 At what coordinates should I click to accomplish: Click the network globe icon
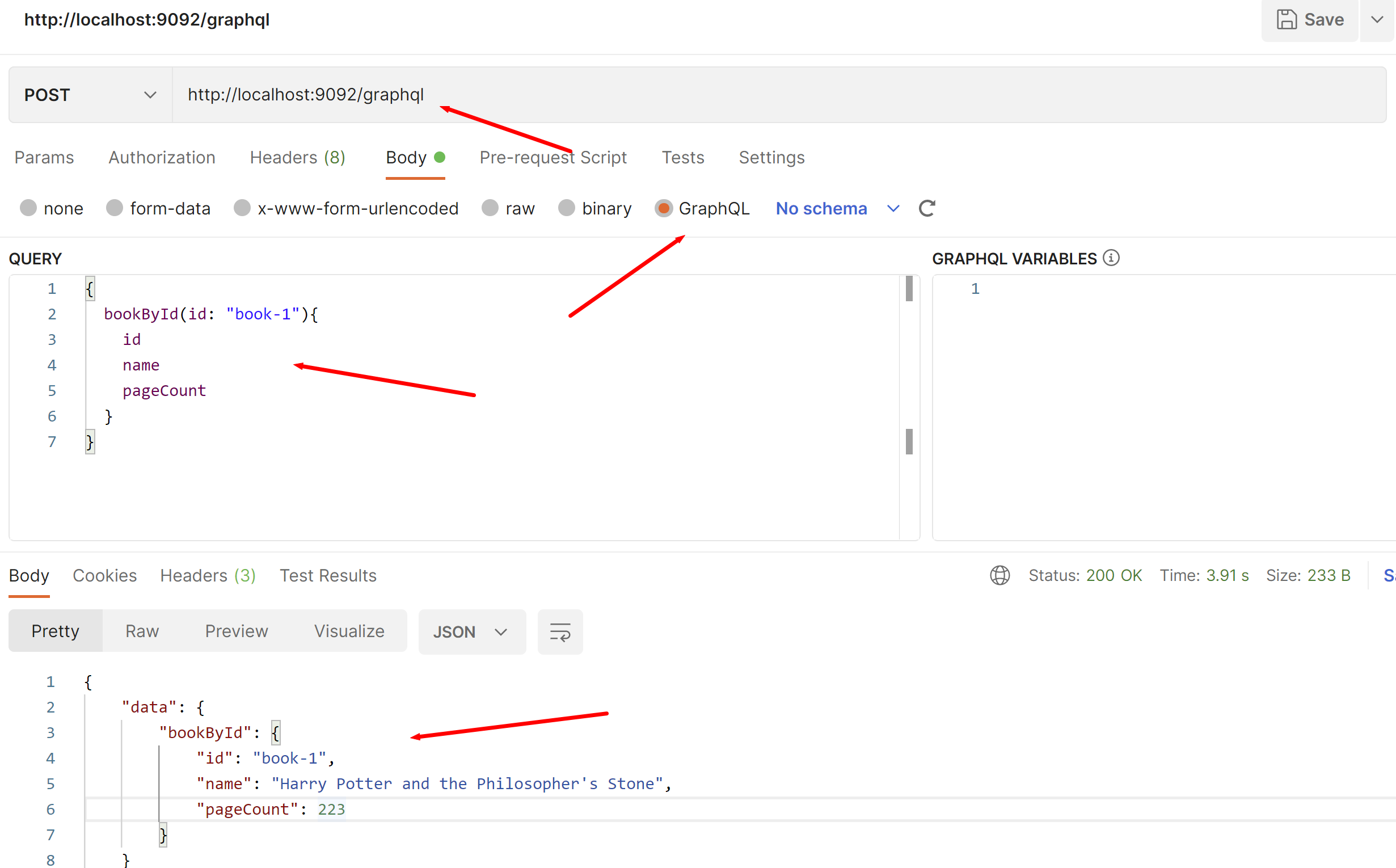(x=1000, y=575)
